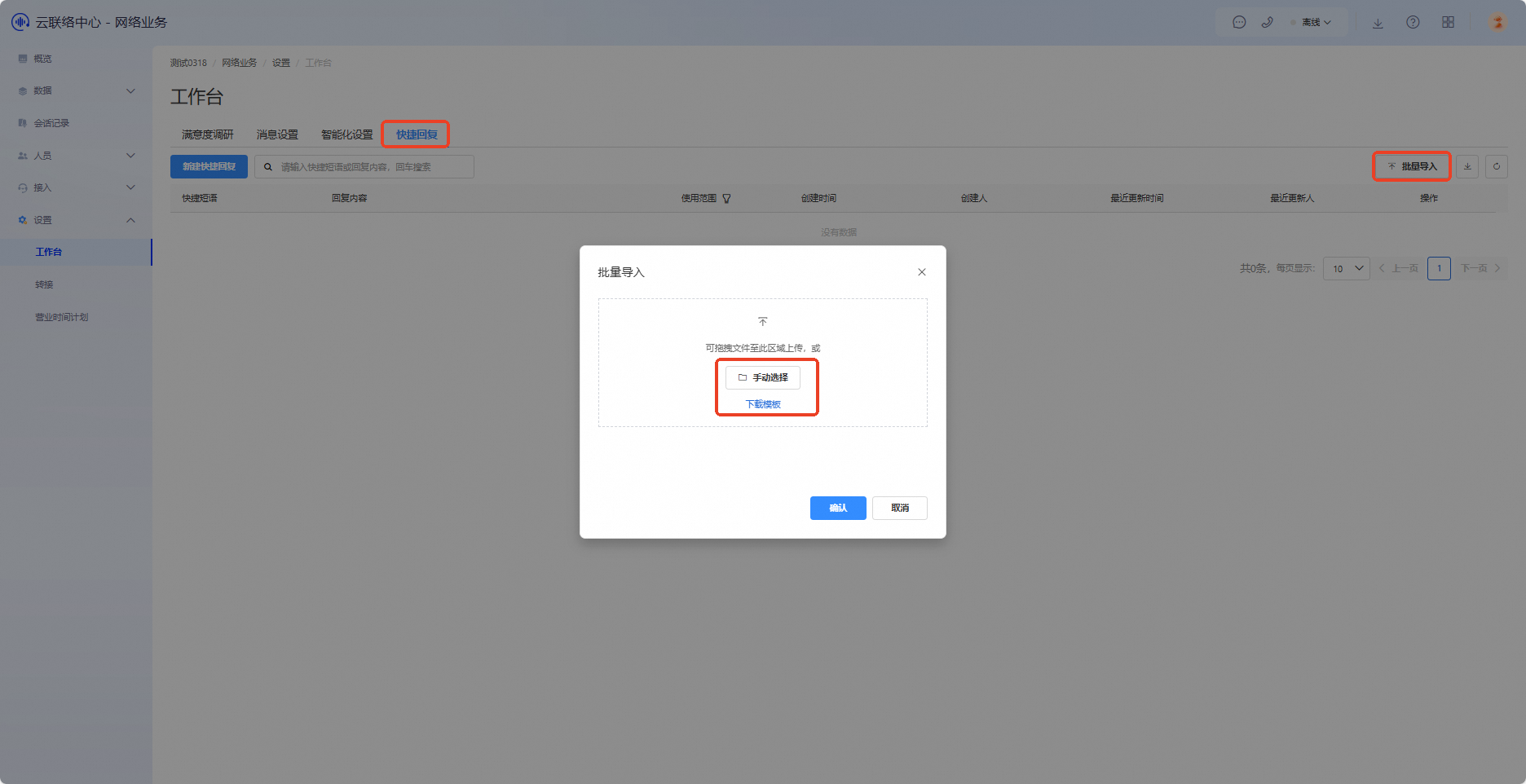Open the offline status dropdown

(x=1312, y=23)
